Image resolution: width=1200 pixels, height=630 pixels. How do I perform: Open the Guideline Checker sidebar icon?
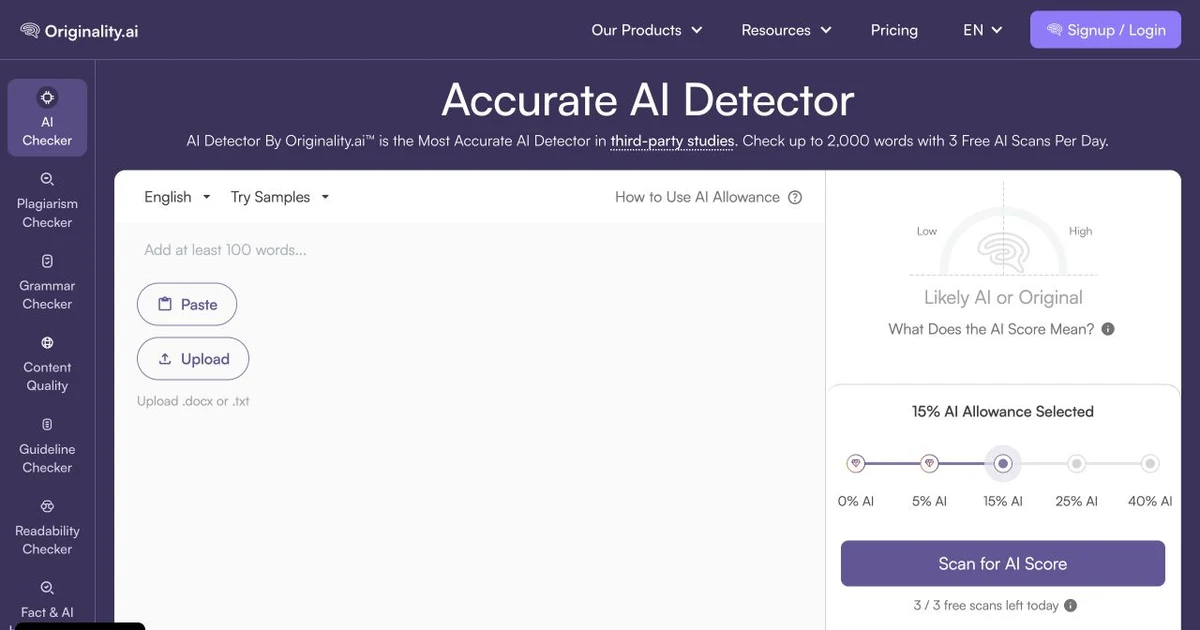coord(47,425)
